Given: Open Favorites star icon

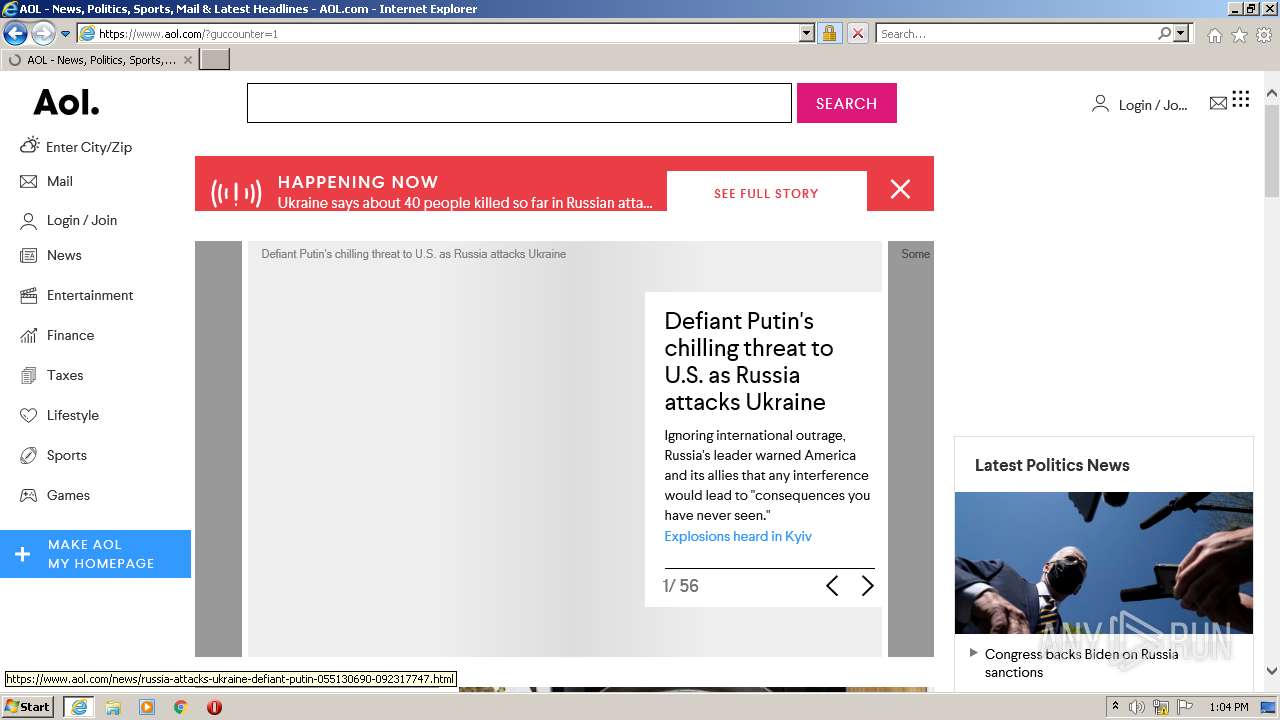Looking at the screenshot, I should [x=1239, y=35].
